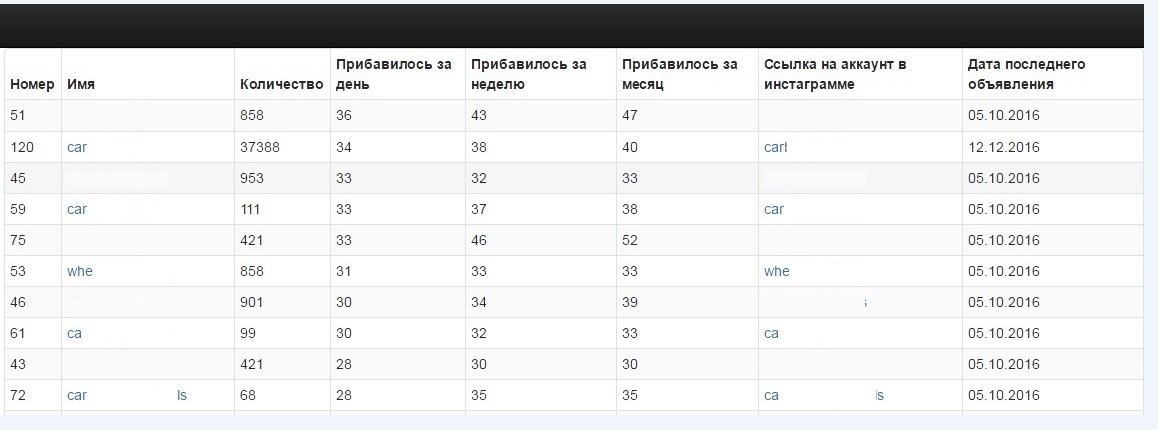1158x430 pixels.
Task: Open the name link in row 120
Action: [x=77, y=147]
